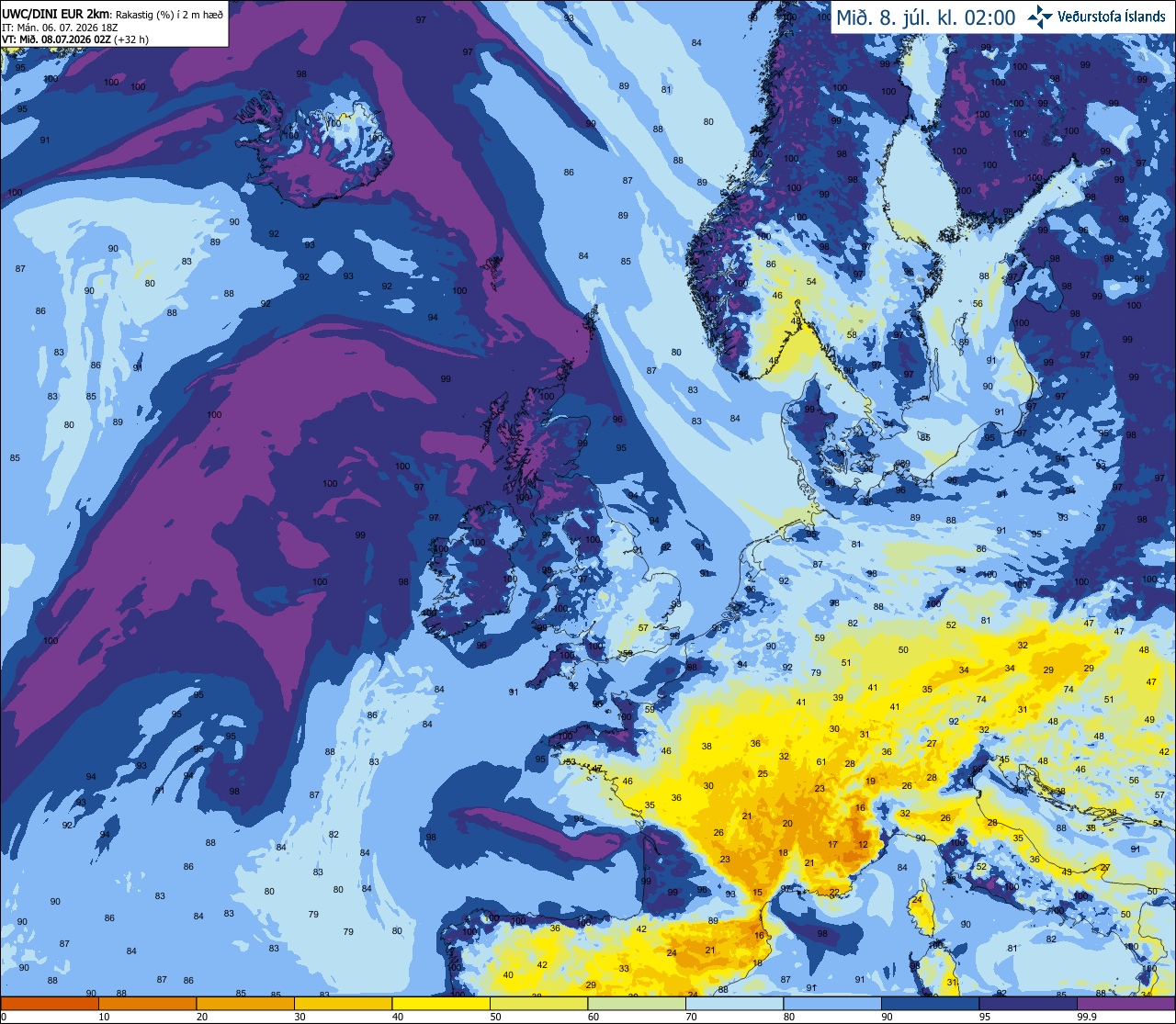1176x1024 pixels.
Task: Pick the legend swatch between 95 and 99.9
Action: pos(1028,1004)
